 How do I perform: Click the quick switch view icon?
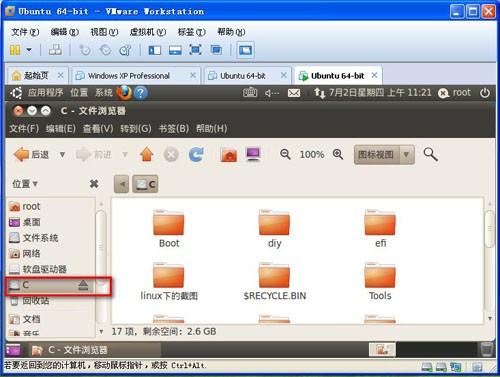[175, 50]
